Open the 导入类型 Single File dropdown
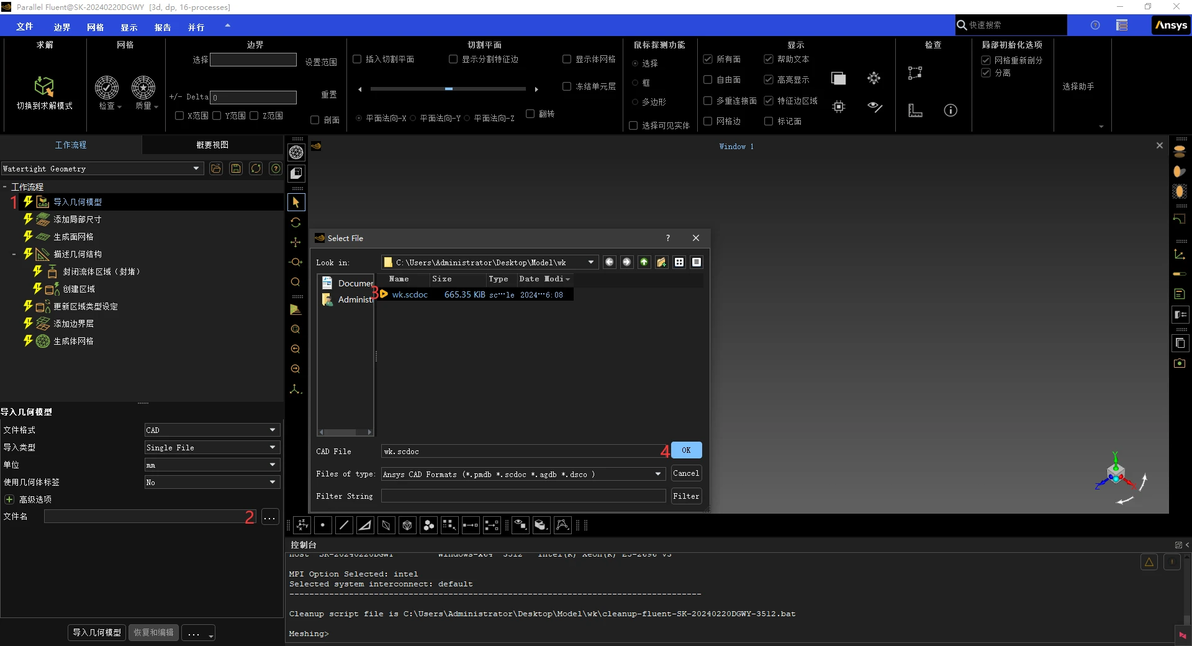1192x646 pixels. tap(212, 448)
